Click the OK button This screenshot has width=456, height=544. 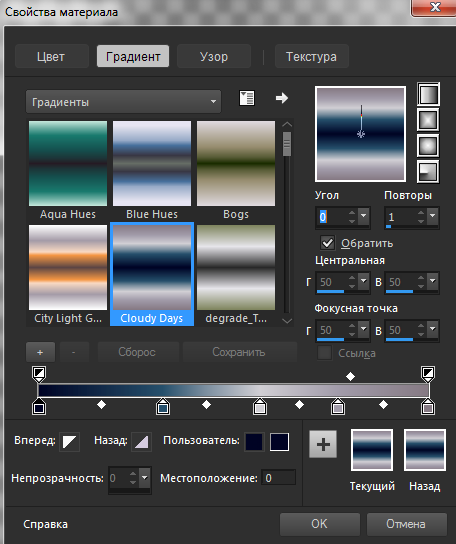320,524
